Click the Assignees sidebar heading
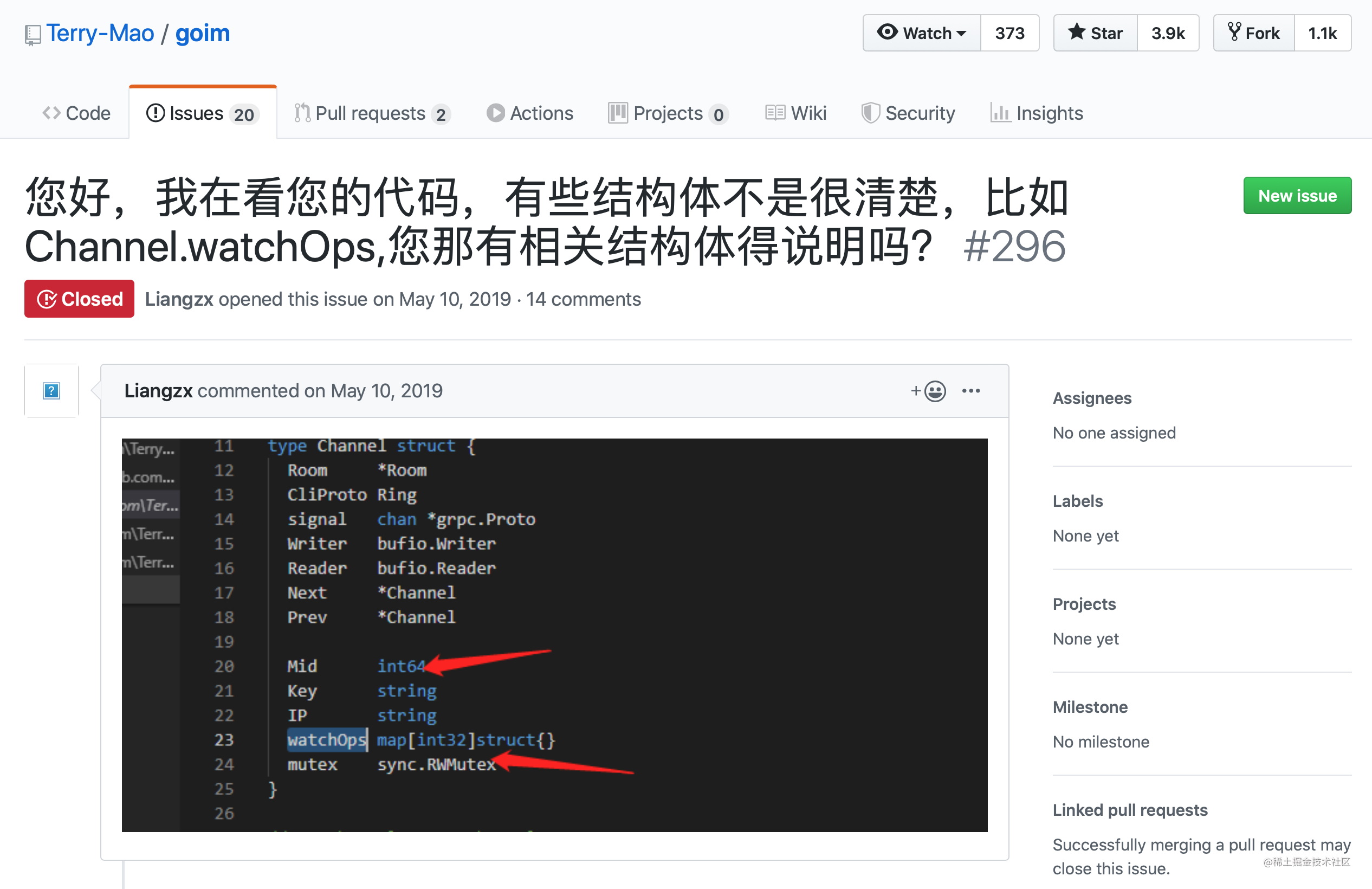 click(x=1092, y=398)
